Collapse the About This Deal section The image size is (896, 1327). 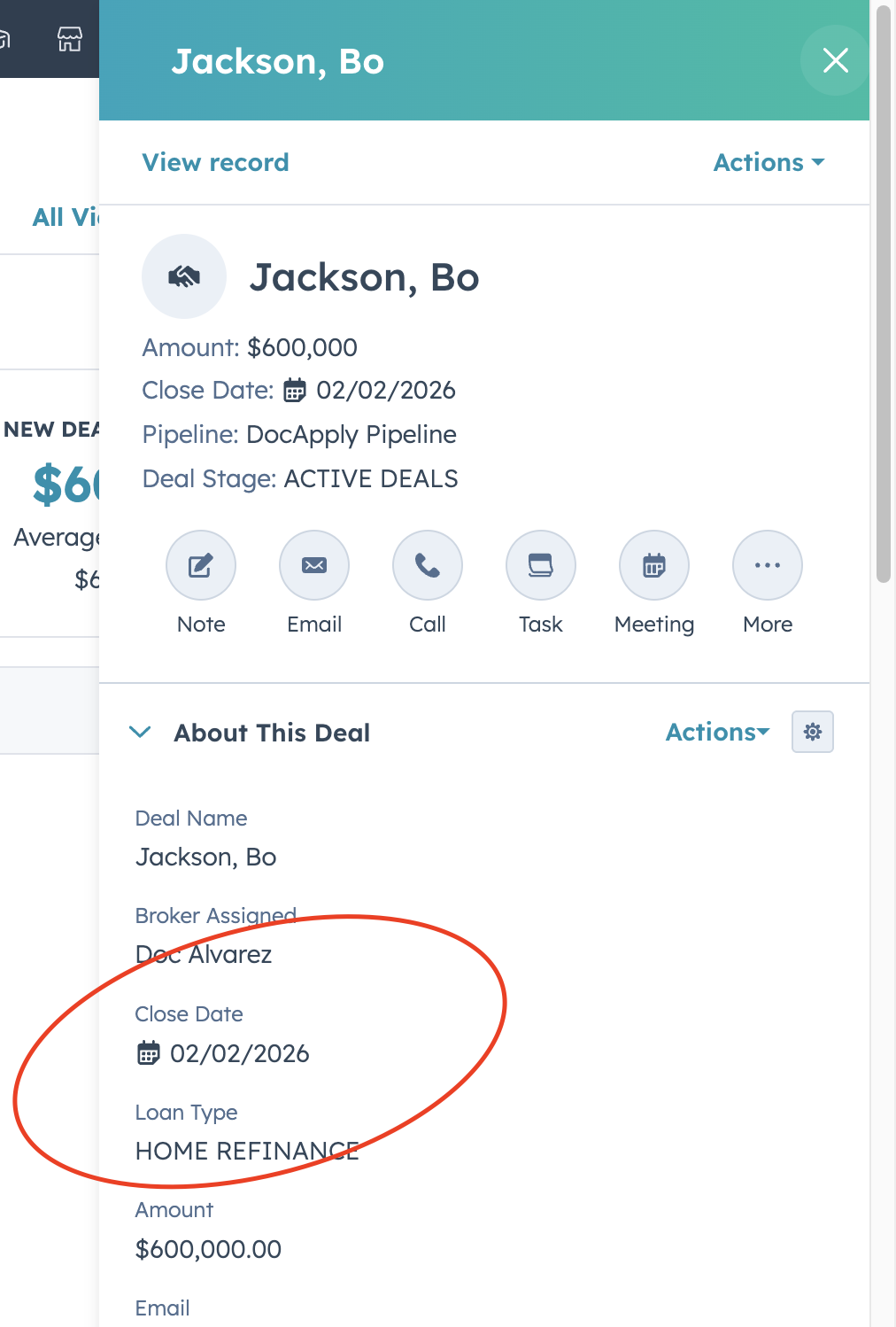[x=140, y=733]
